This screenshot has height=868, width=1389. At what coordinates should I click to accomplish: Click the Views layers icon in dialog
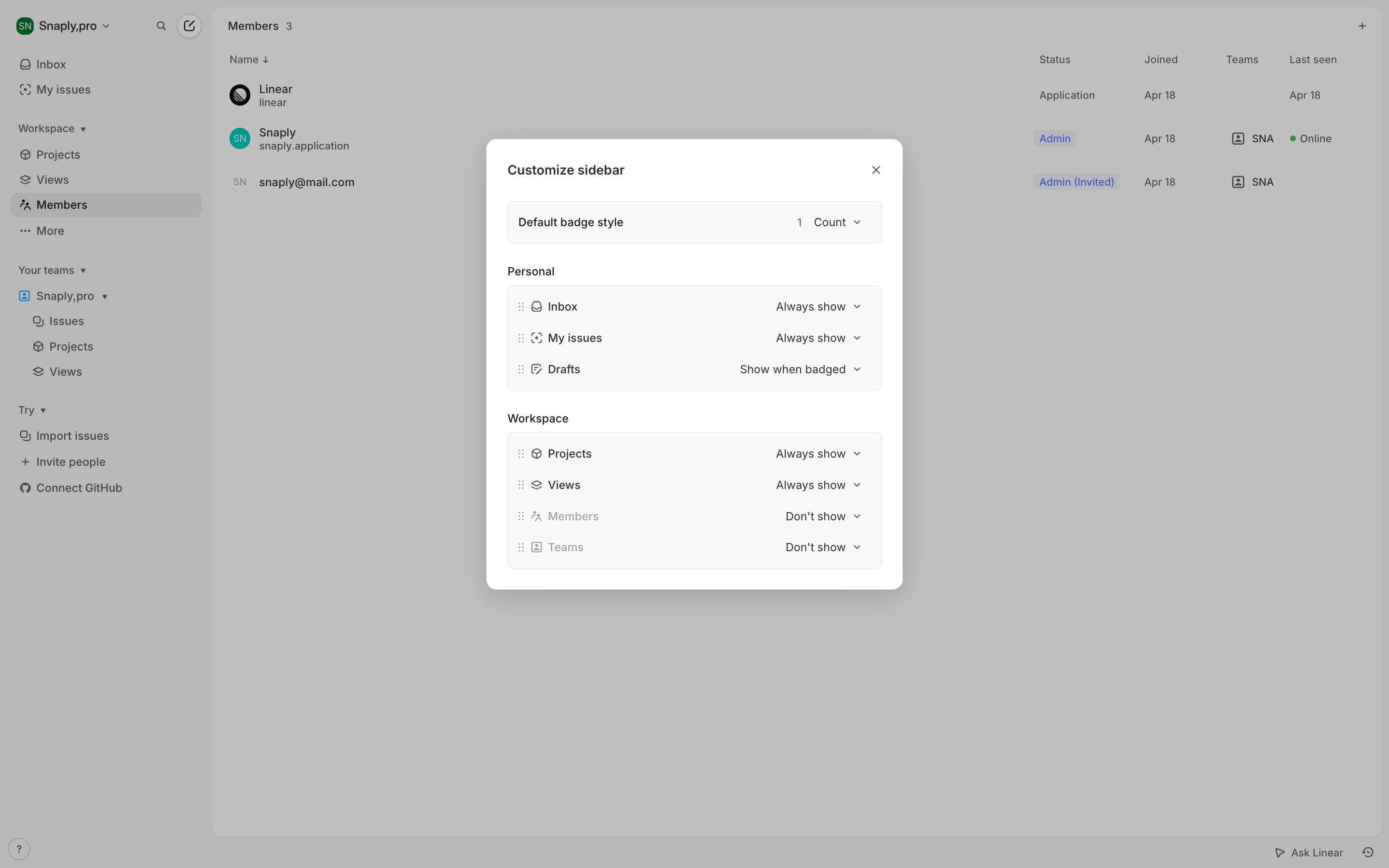click(x=537, y=485)
